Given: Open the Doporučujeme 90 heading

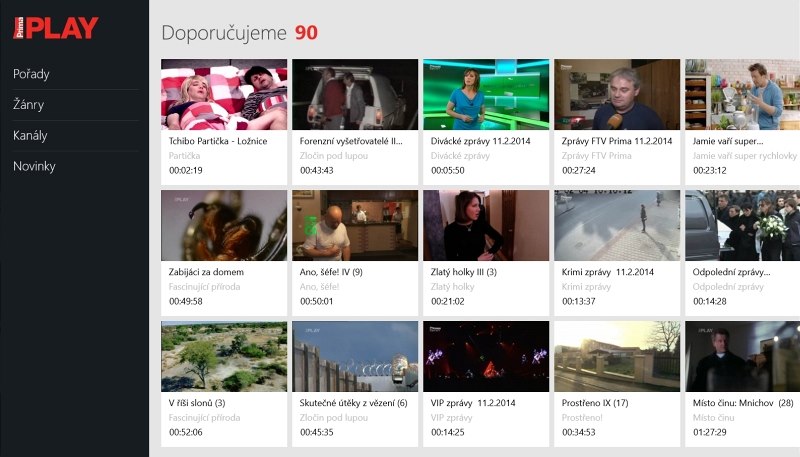Looking at the screenshot, I should [x=239, y=33].
